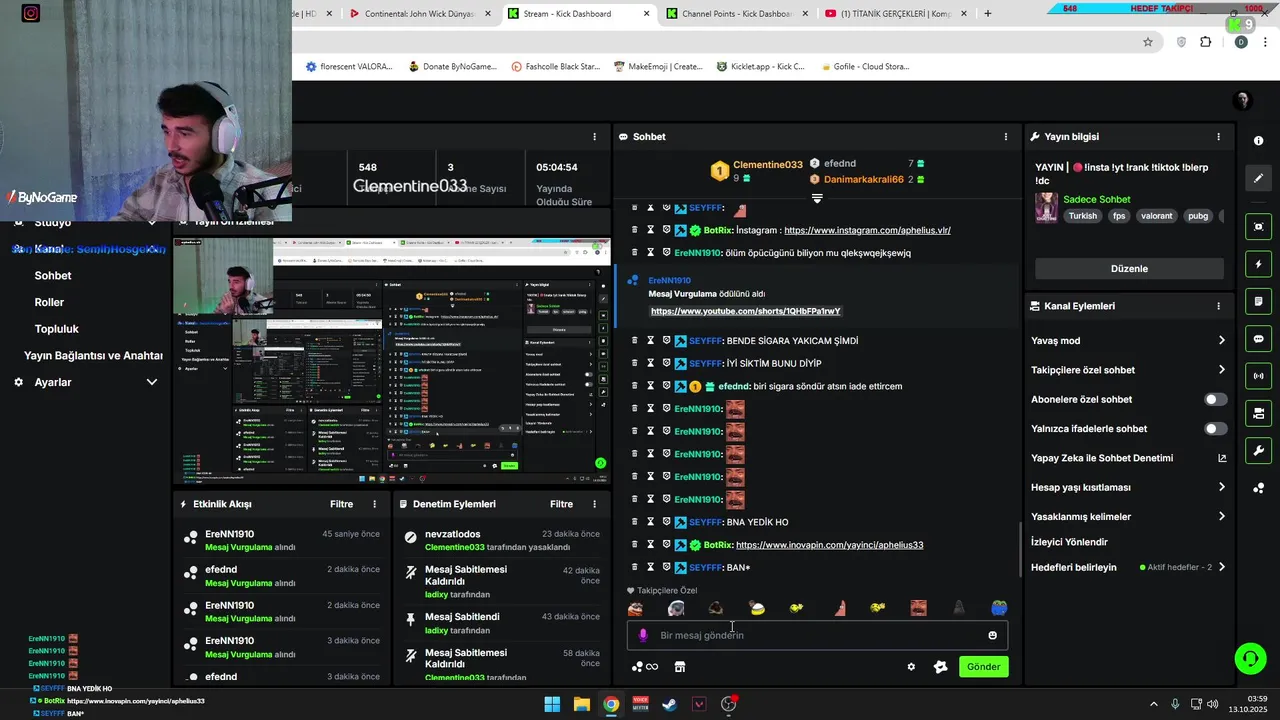This screenshot has height=720, width=1280.
Task: Toggle the document notes panel icon
Action: click(x=1259, y=301)
